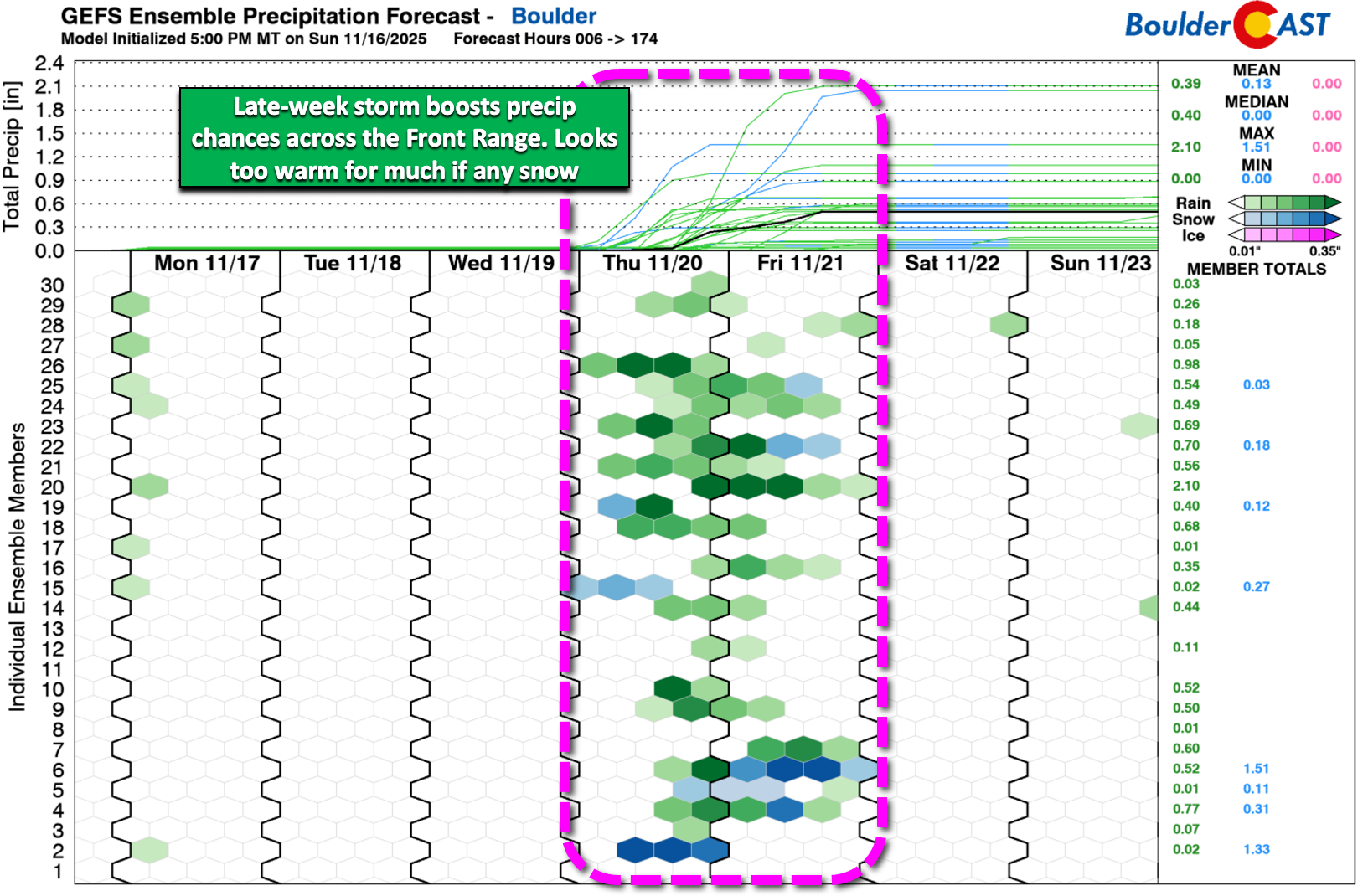Screen dimensions: 1368x896
Task: Select member 23's pale green hexagon on Sunday
Action: click(1139, 425)
